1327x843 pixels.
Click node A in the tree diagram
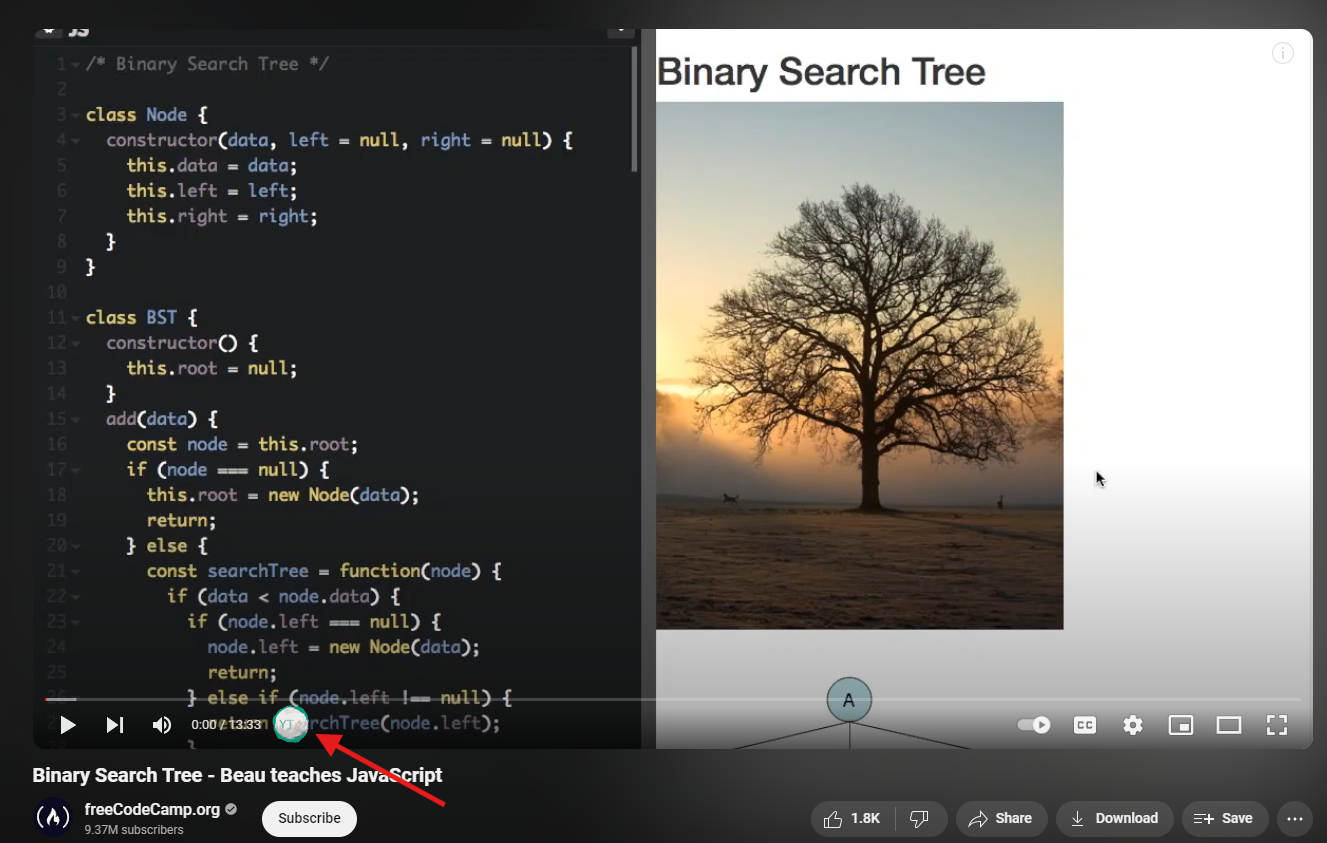click(x=849, y=700)
